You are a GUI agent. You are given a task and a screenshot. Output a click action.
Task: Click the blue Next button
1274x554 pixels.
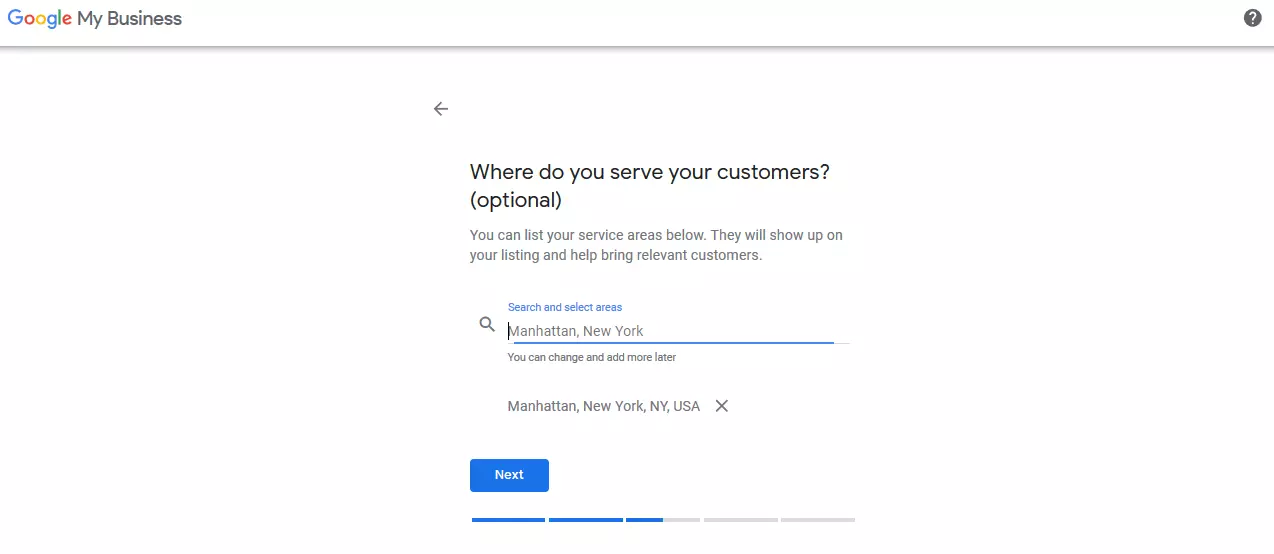point(509,475)
